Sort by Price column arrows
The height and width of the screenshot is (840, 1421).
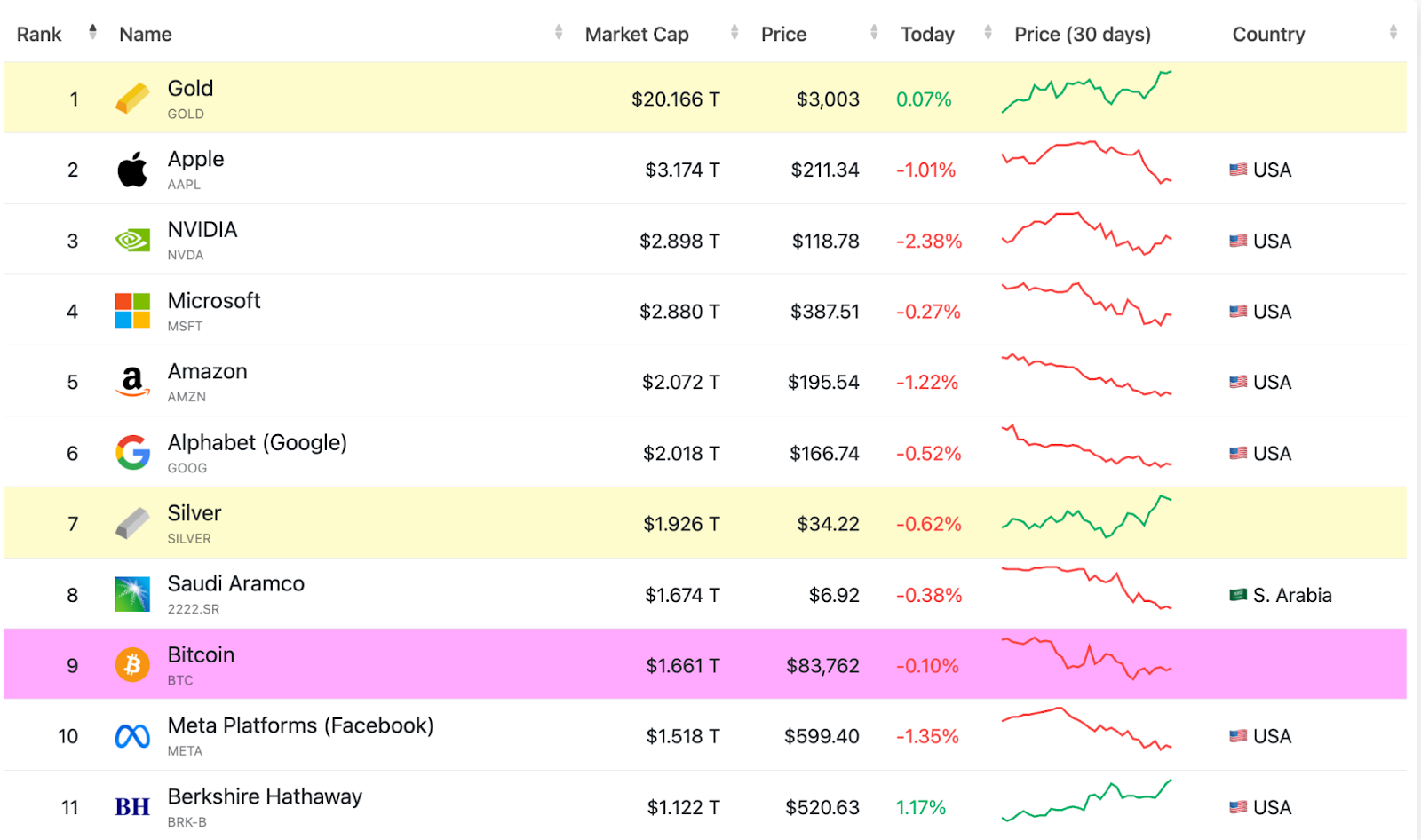click(x=874, y=33)
